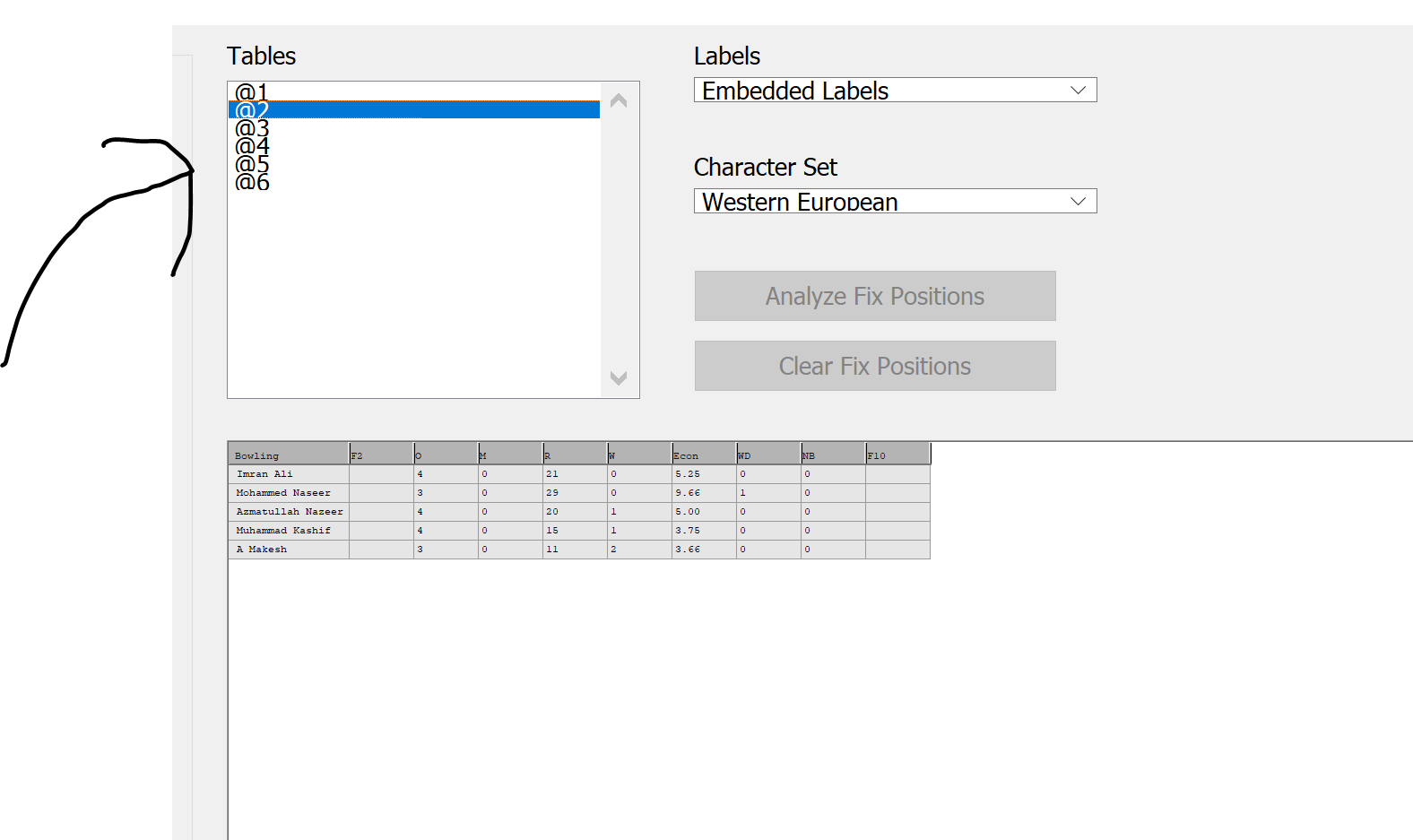Select the Imran Ali cell
The image size is (1413, 840).
click(288, 474)
